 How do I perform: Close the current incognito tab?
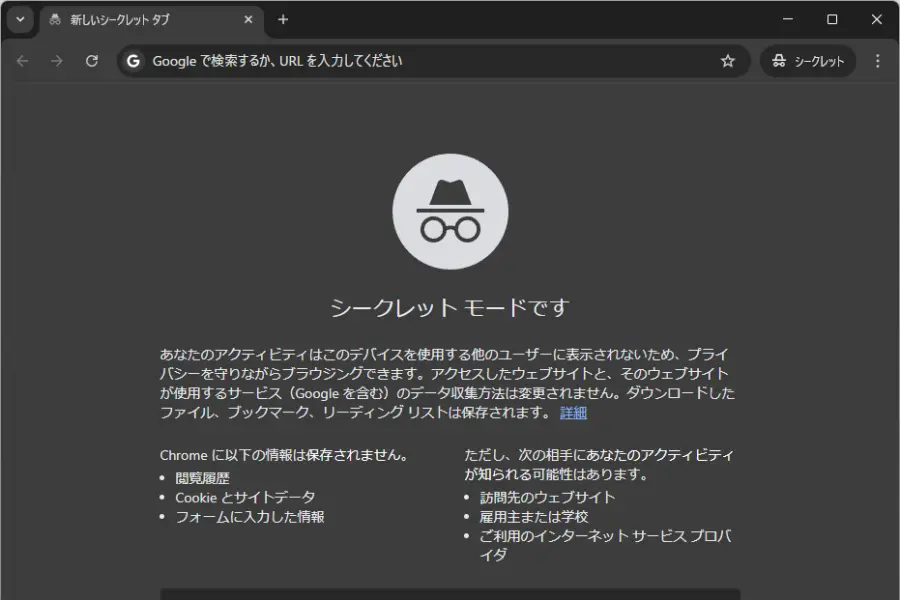pyautogui.click(x=248, y=19)
